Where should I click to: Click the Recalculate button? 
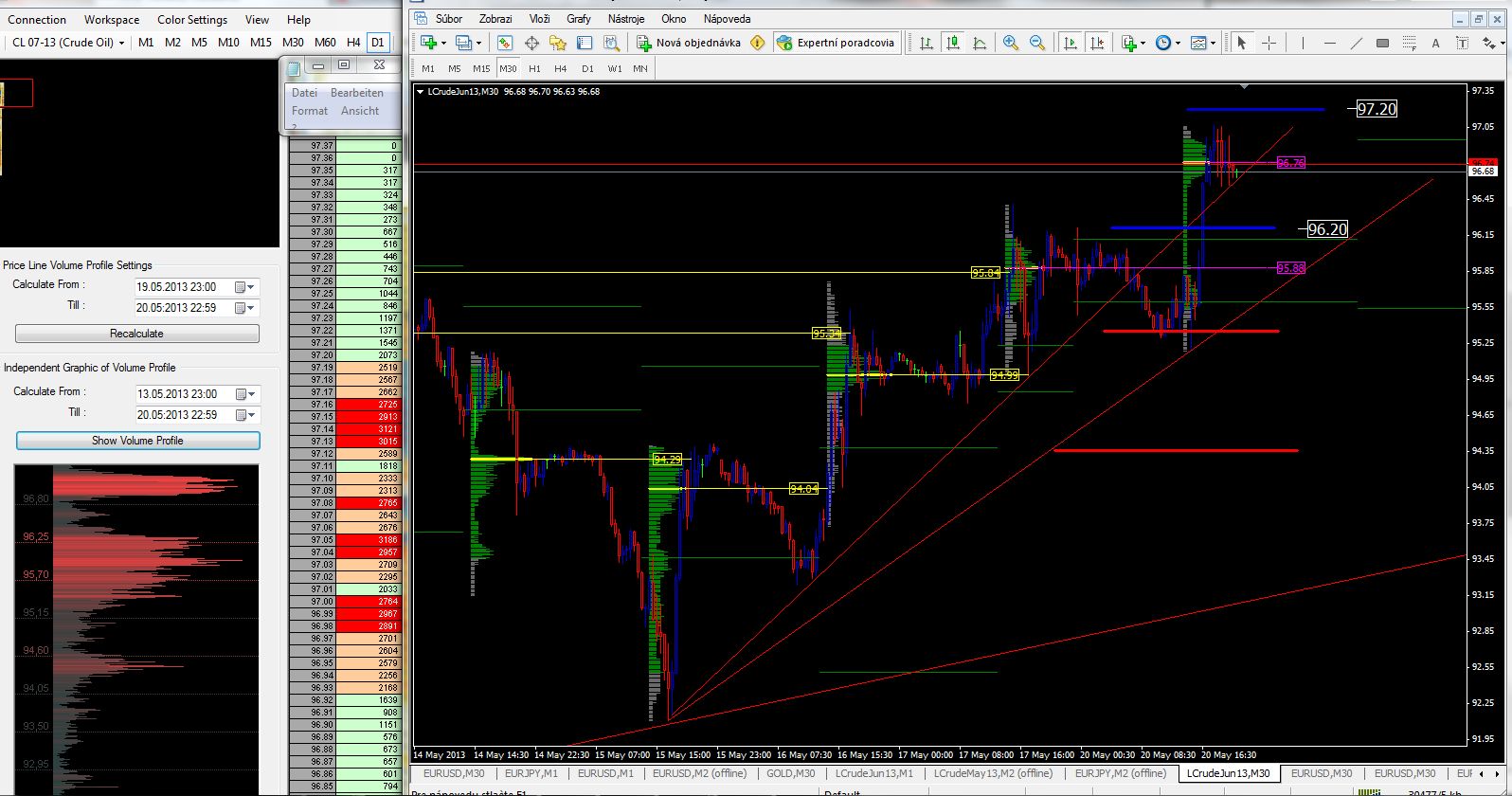pos(137,334)
